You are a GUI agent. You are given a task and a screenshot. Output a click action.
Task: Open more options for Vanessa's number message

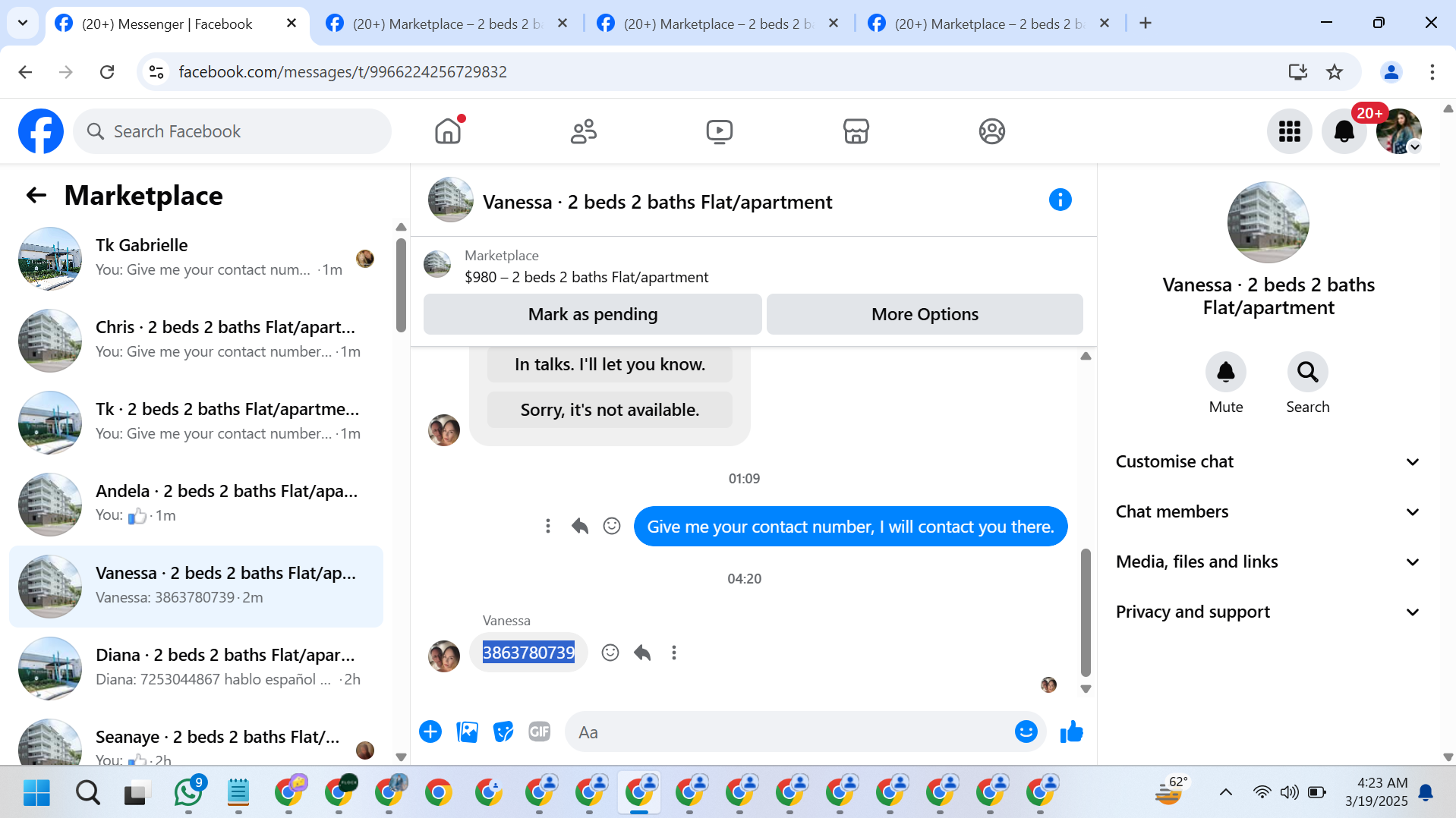674,653
